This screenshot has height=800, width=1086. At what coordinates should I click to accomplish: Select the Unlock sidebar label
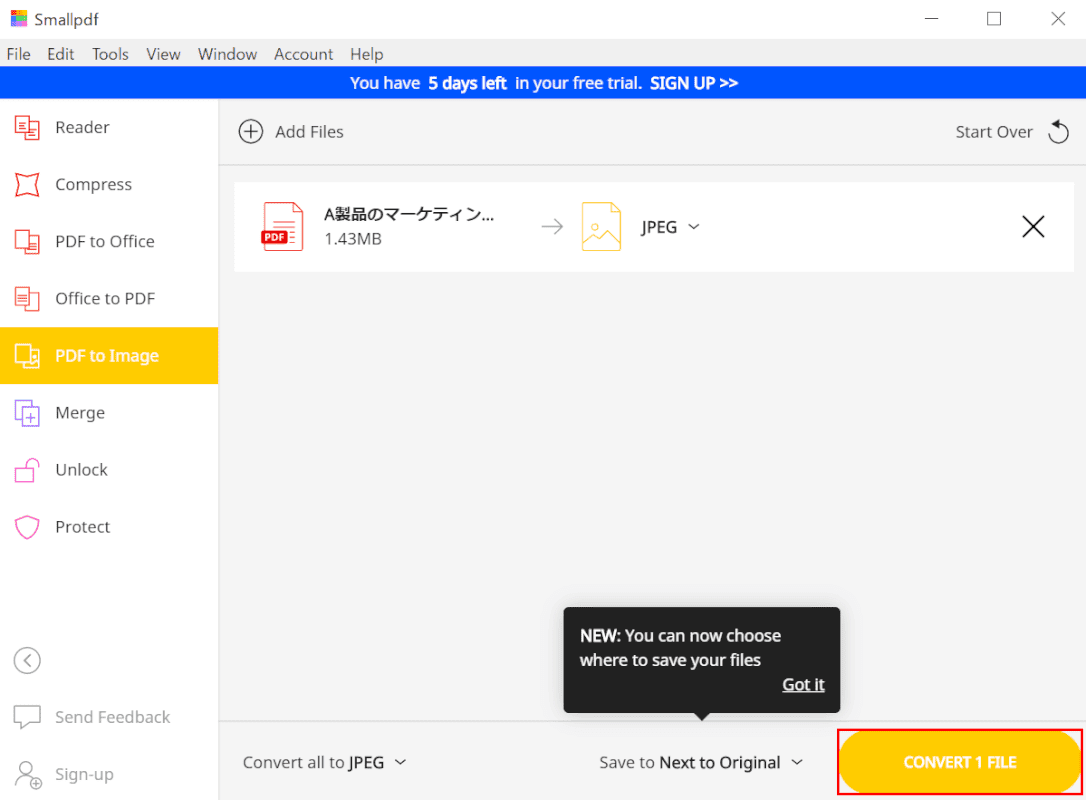tap(82, 470)
